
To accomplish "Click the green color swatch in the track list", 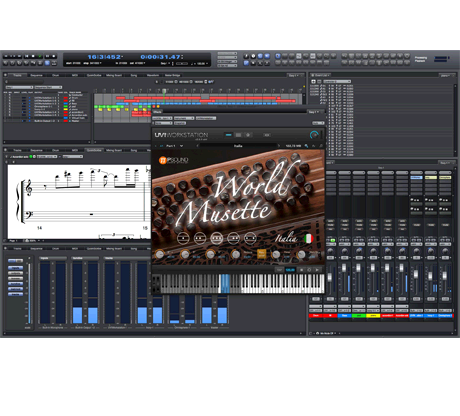I will (x=66, y=106).
